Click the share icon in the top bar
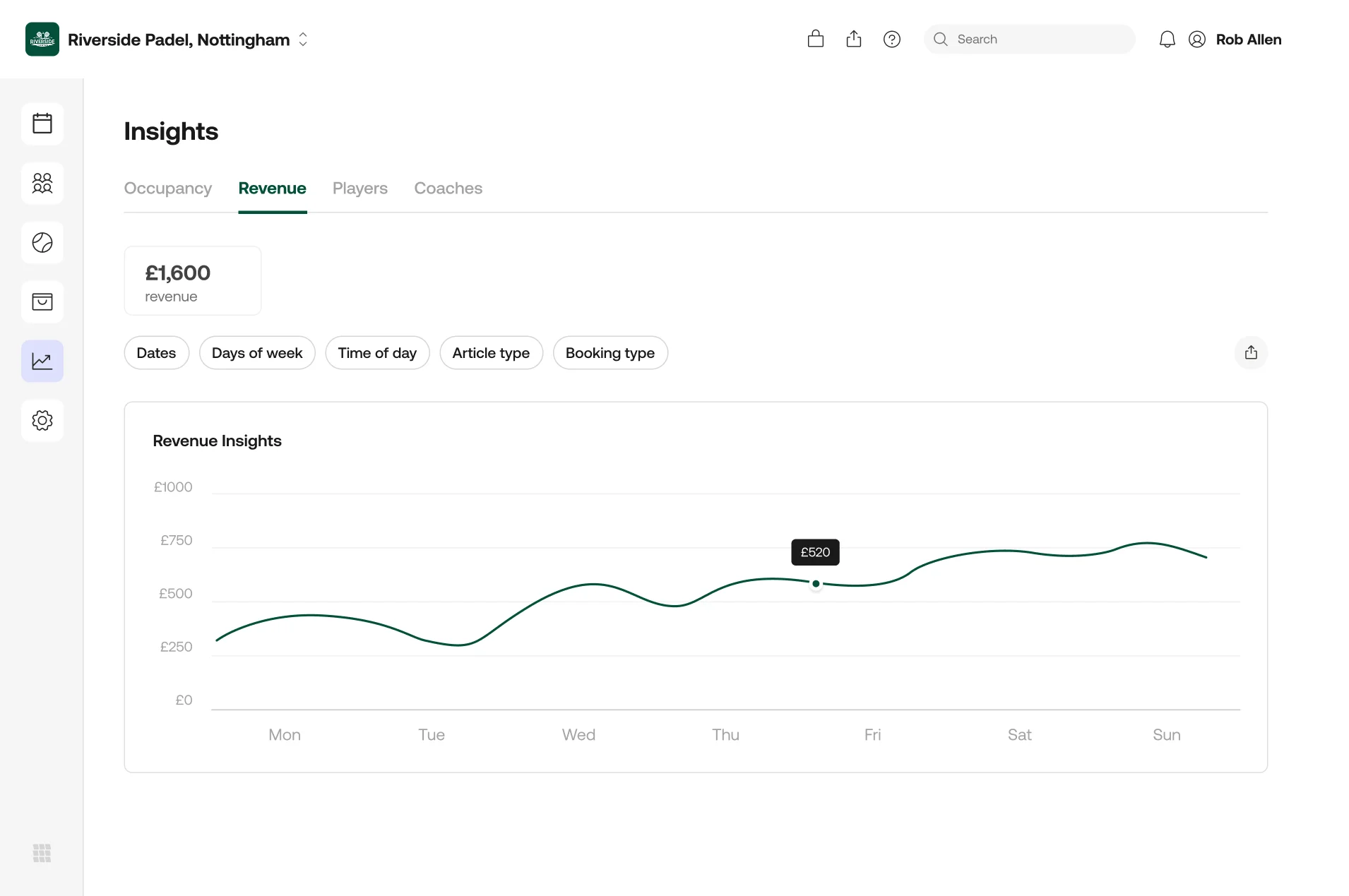 [853, 39]
